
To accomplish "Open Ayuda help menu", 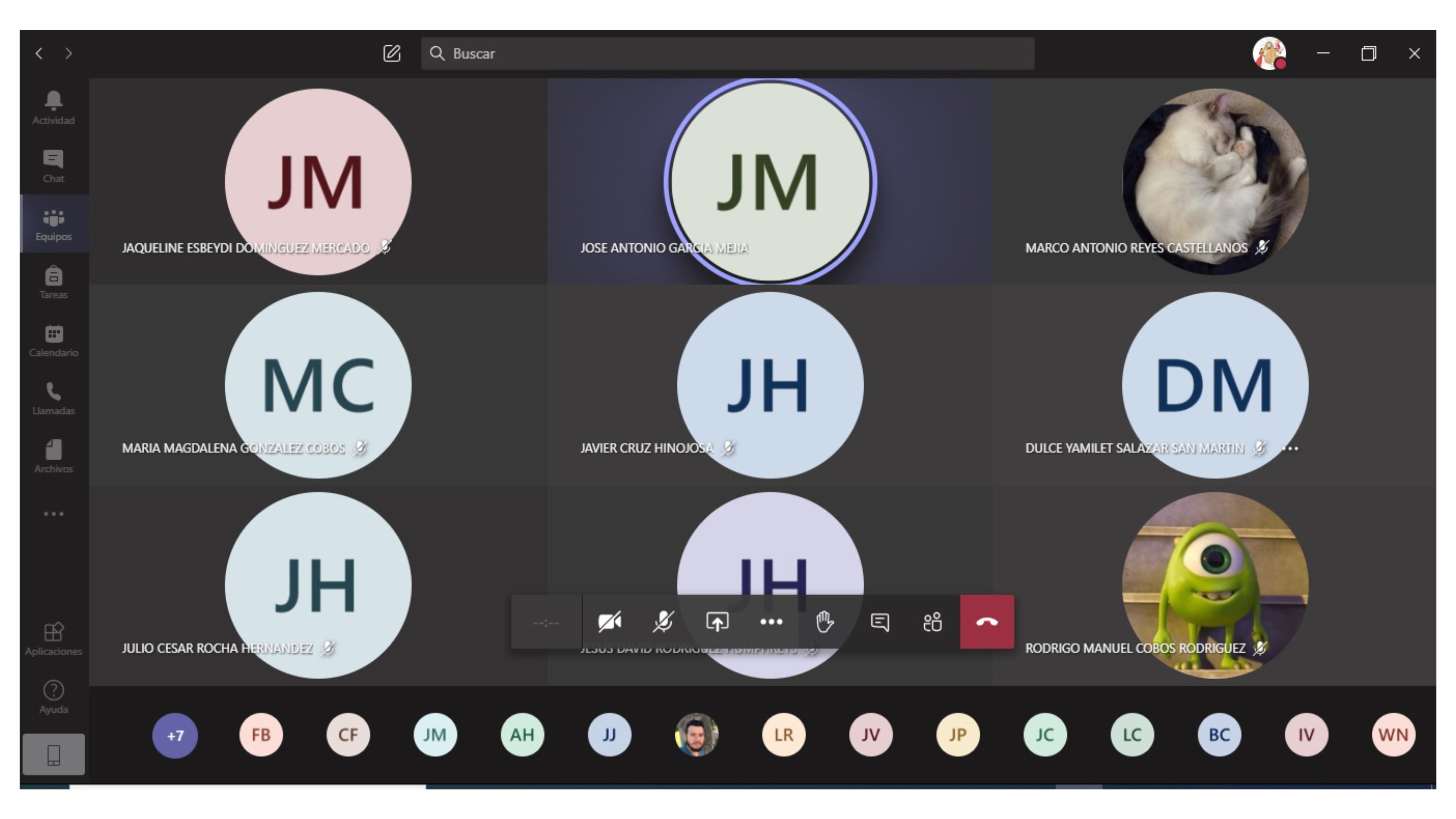I will tap(54, 698).
